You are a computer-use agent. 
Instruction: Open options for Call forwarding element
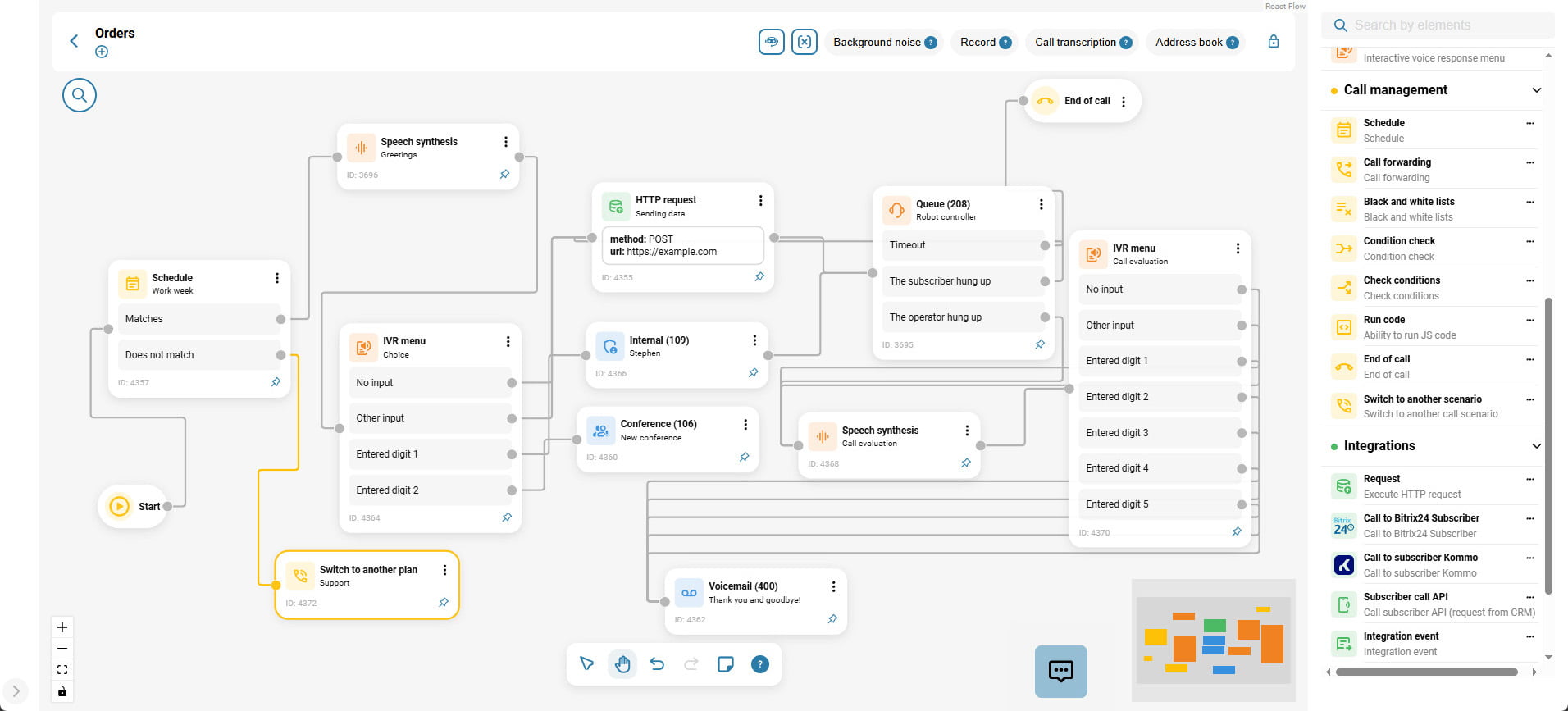tap(1529, 162)
